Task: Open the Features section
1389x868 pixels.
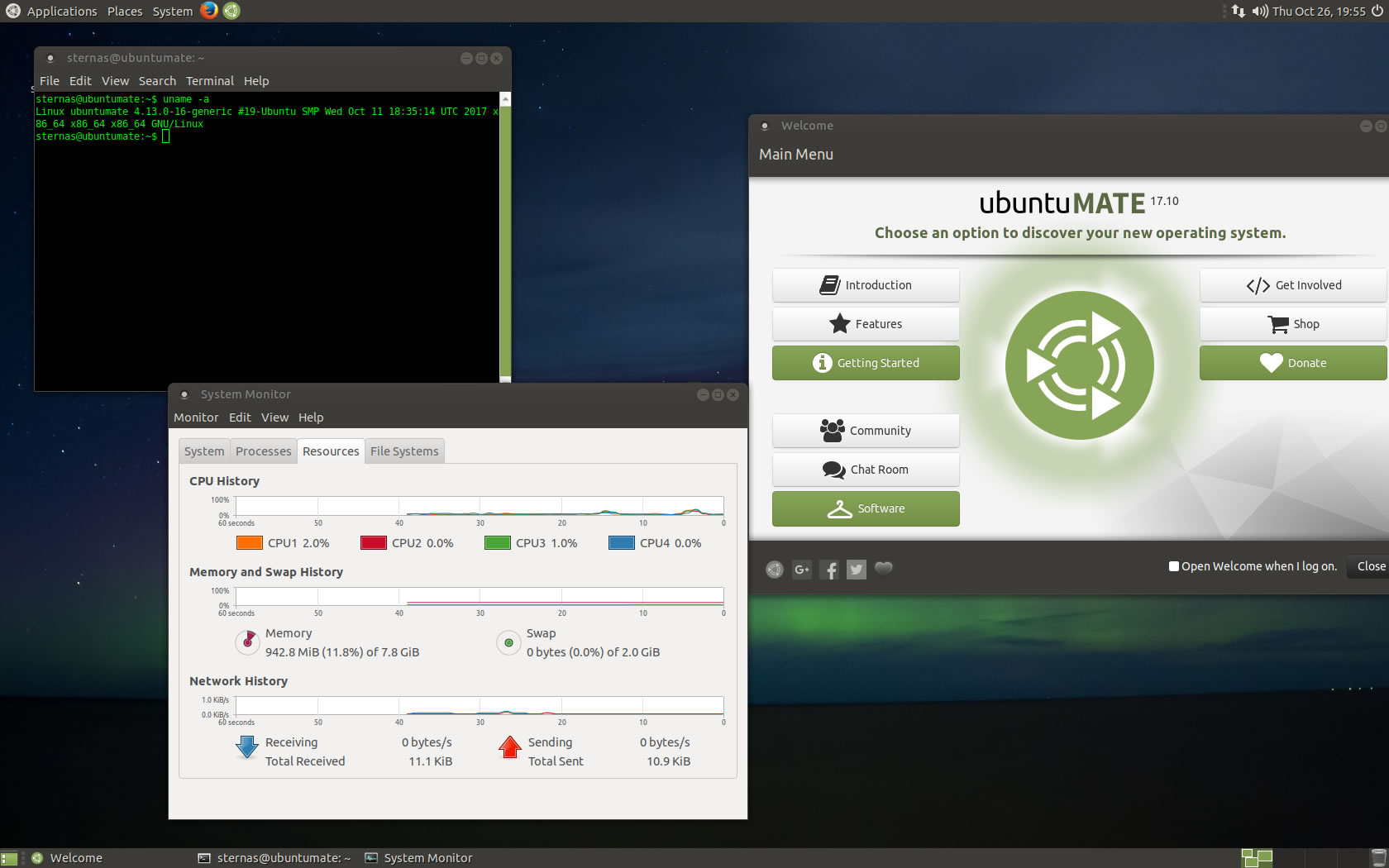Action: coord(866,324)
